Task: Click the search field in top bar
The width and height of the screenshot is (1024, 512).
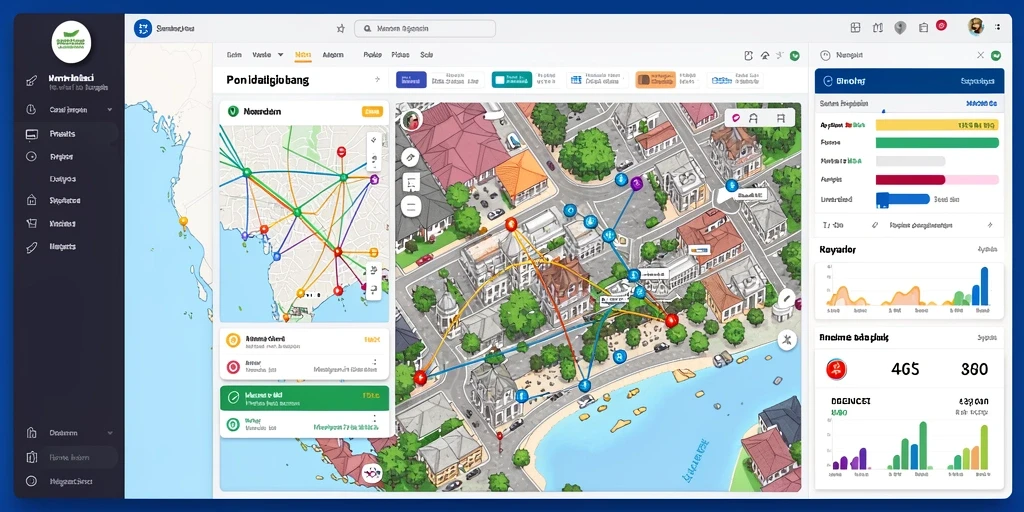Action: 424,29
